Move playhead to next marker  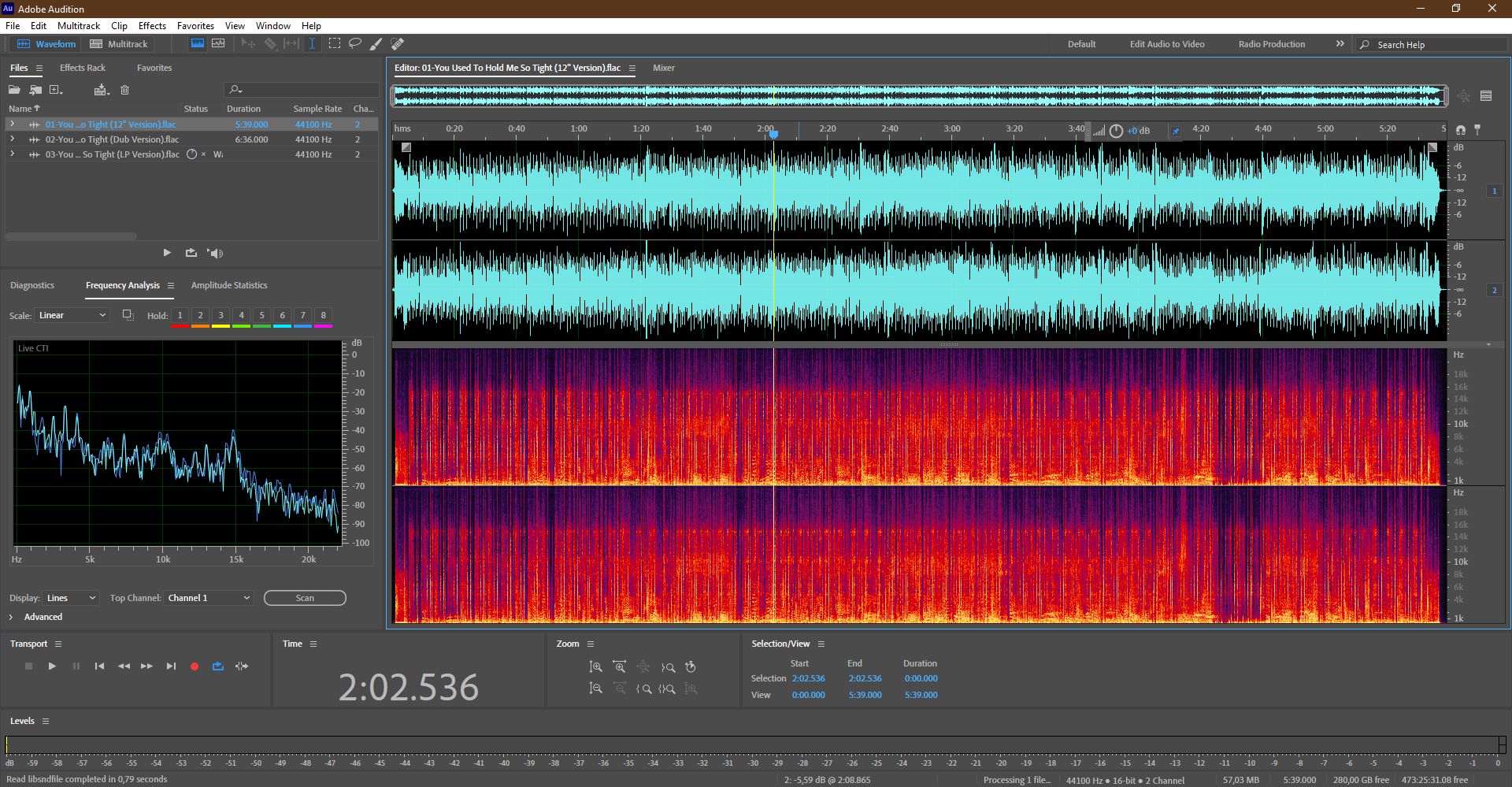(171, 666)
